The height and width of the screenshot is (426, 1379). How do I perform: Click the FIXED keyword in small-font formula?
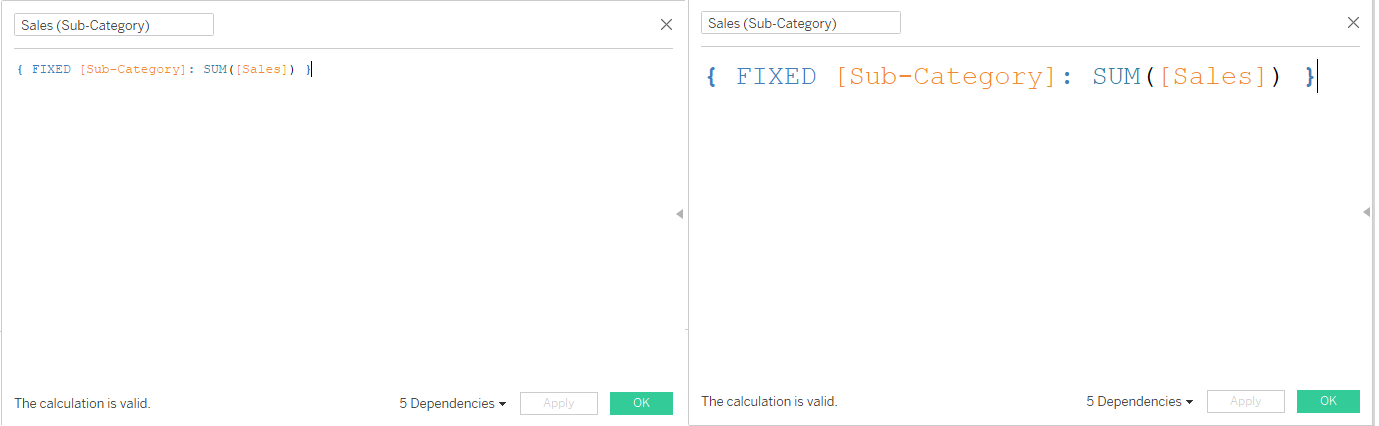[x=51, y=69]
